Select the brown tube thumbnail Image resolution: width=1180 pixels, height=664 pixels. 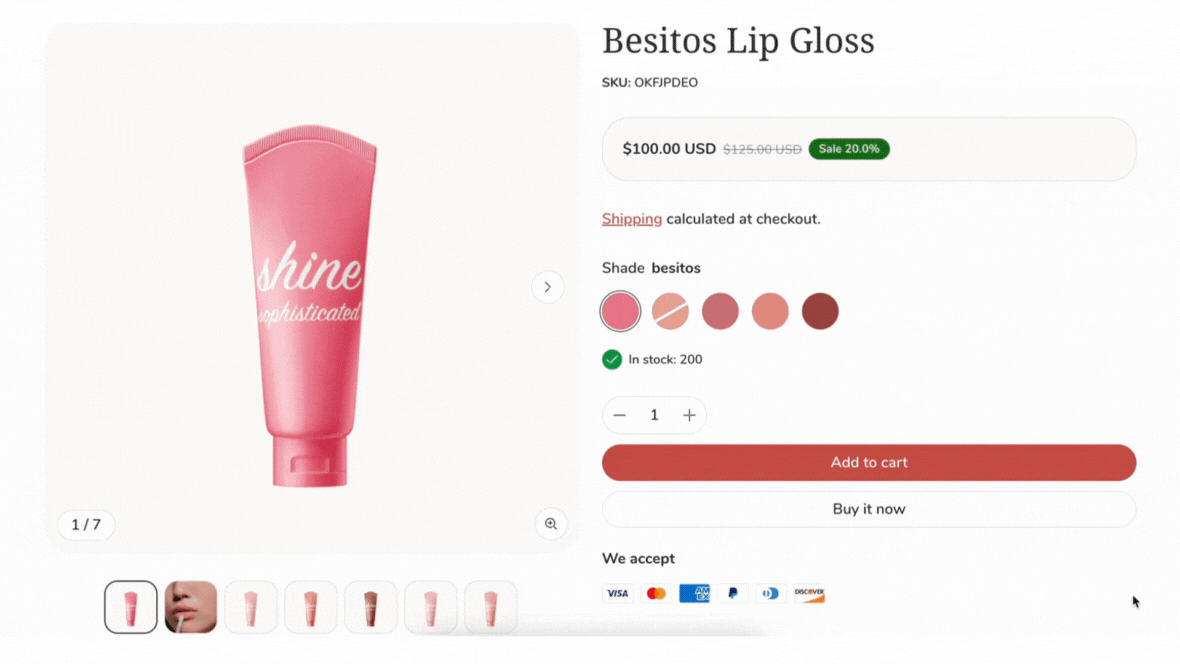pyautogui.click(x=371, y=607)
